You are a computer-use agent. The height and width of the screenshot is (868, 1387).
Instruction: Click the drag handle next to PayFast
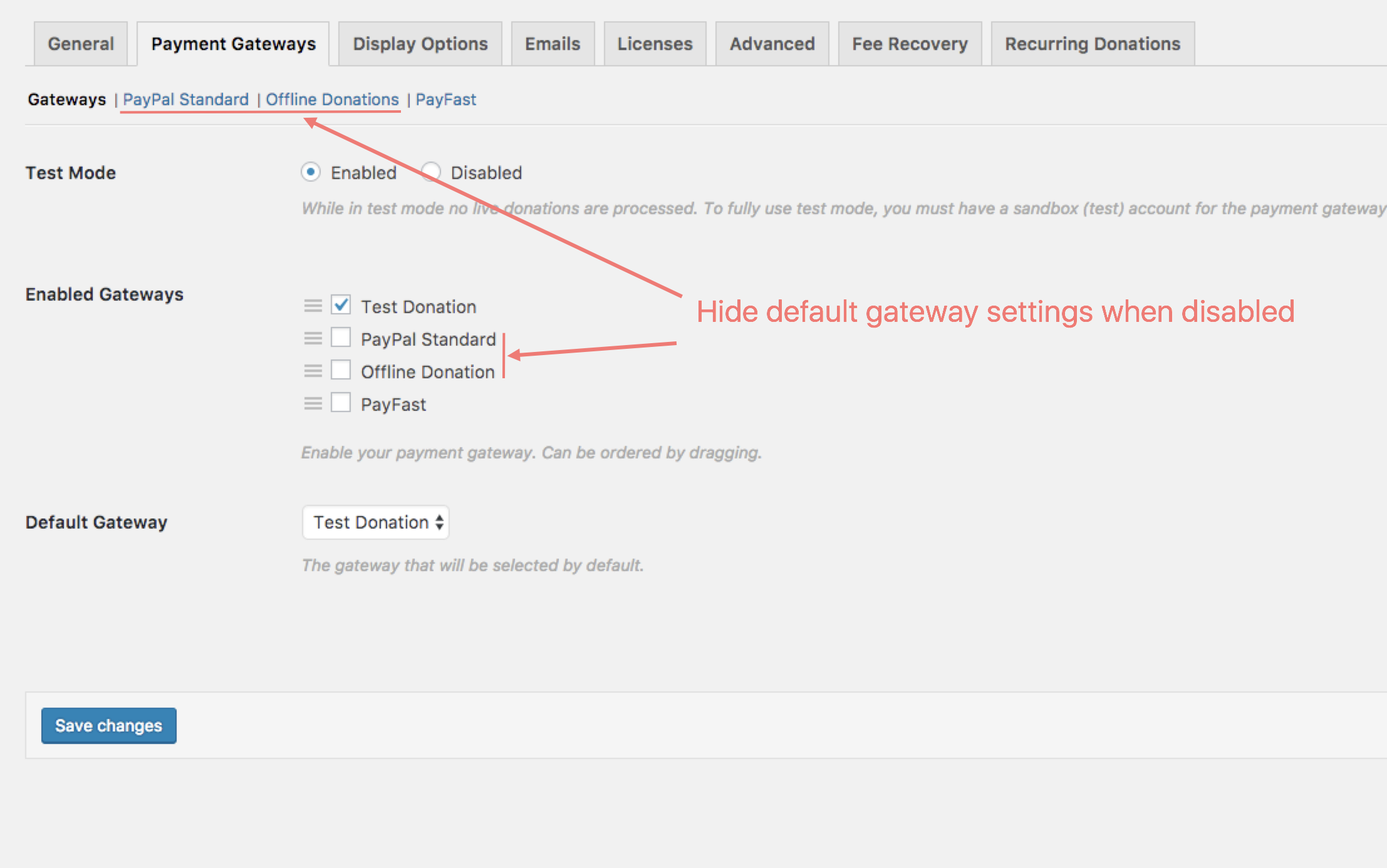[x=313, y=403]
